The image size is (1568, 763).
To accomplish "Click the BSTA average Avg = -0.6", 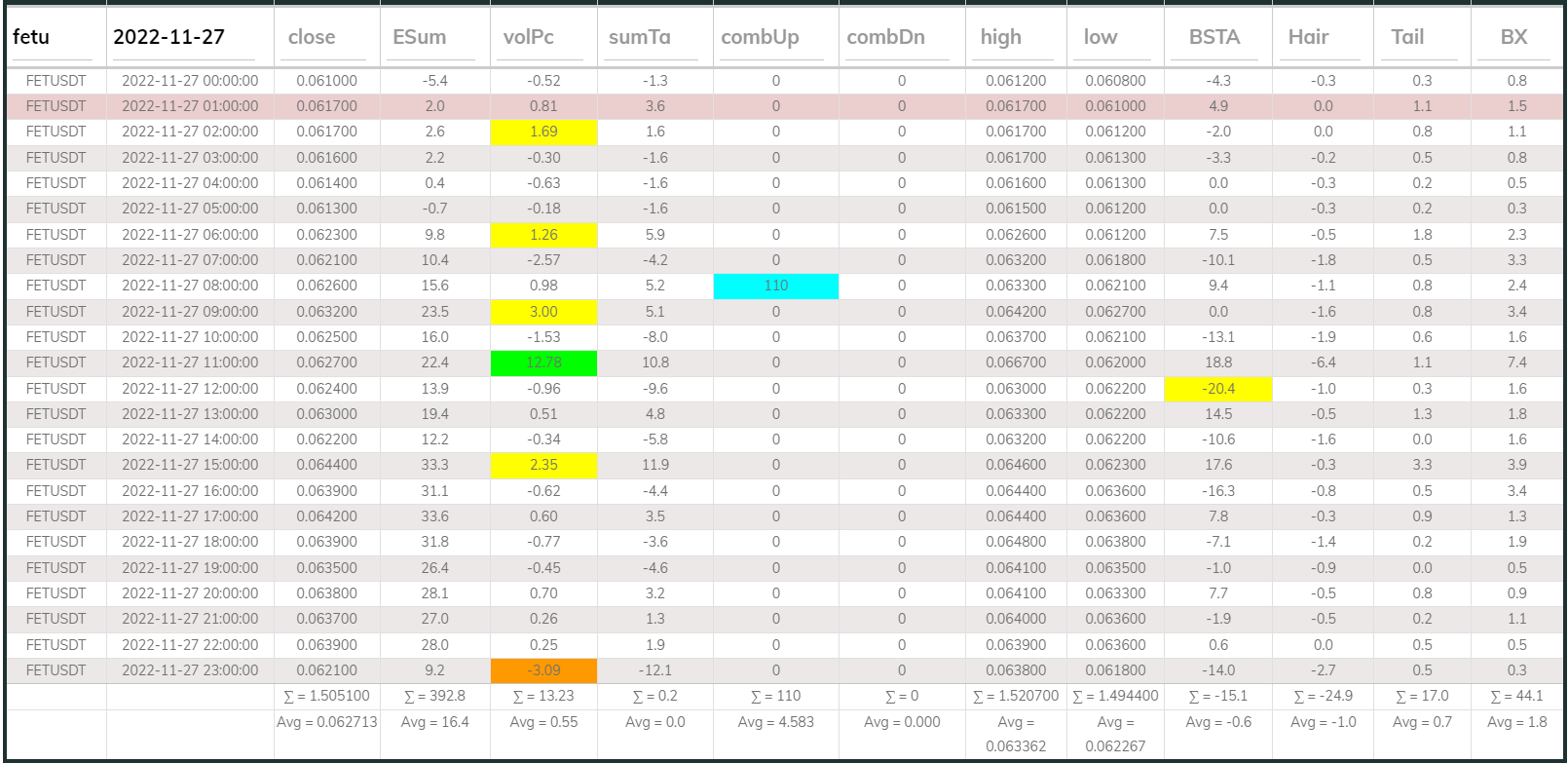I will click(x=1218, y=722).
